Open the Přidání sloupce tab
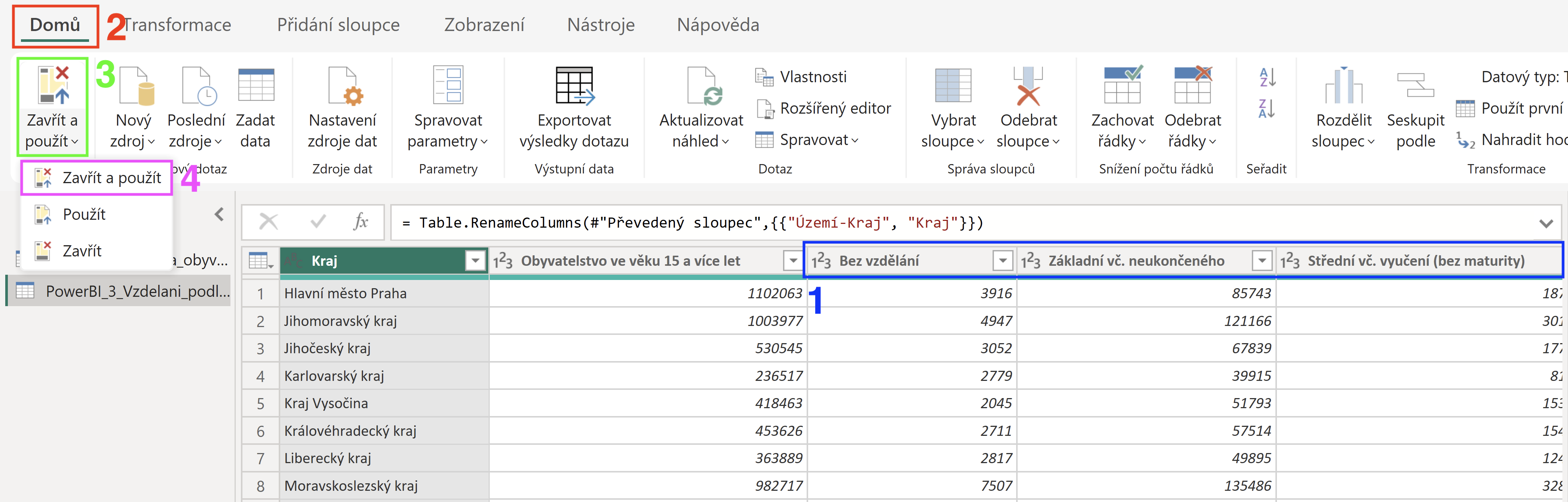Image resolution: width=1568 pixels, height=502 pixels. (x=339, y=25)
